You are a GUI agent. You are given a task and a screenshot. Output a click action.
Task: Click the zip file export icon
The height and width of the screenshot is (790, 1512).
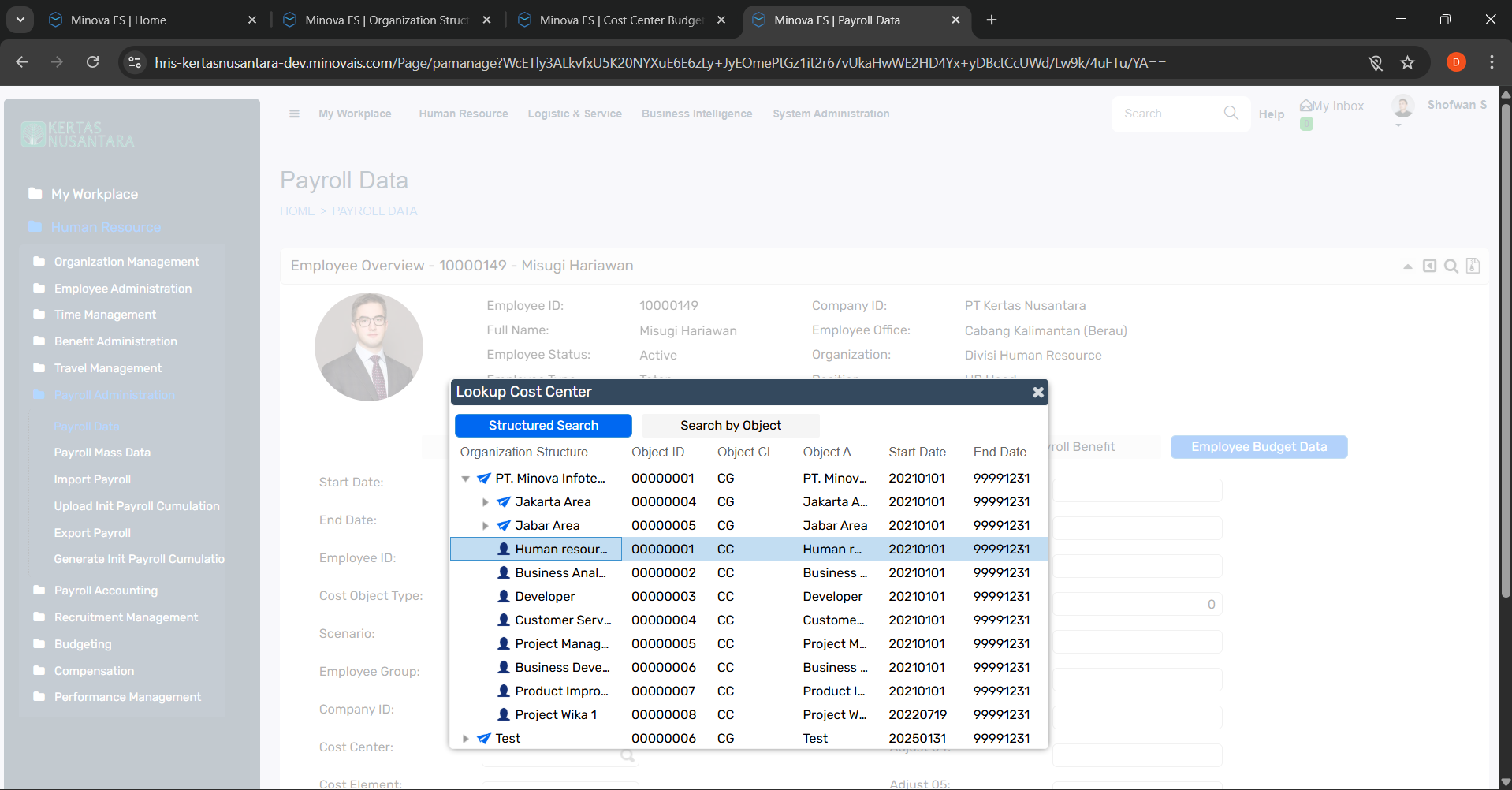[1473, 266]
